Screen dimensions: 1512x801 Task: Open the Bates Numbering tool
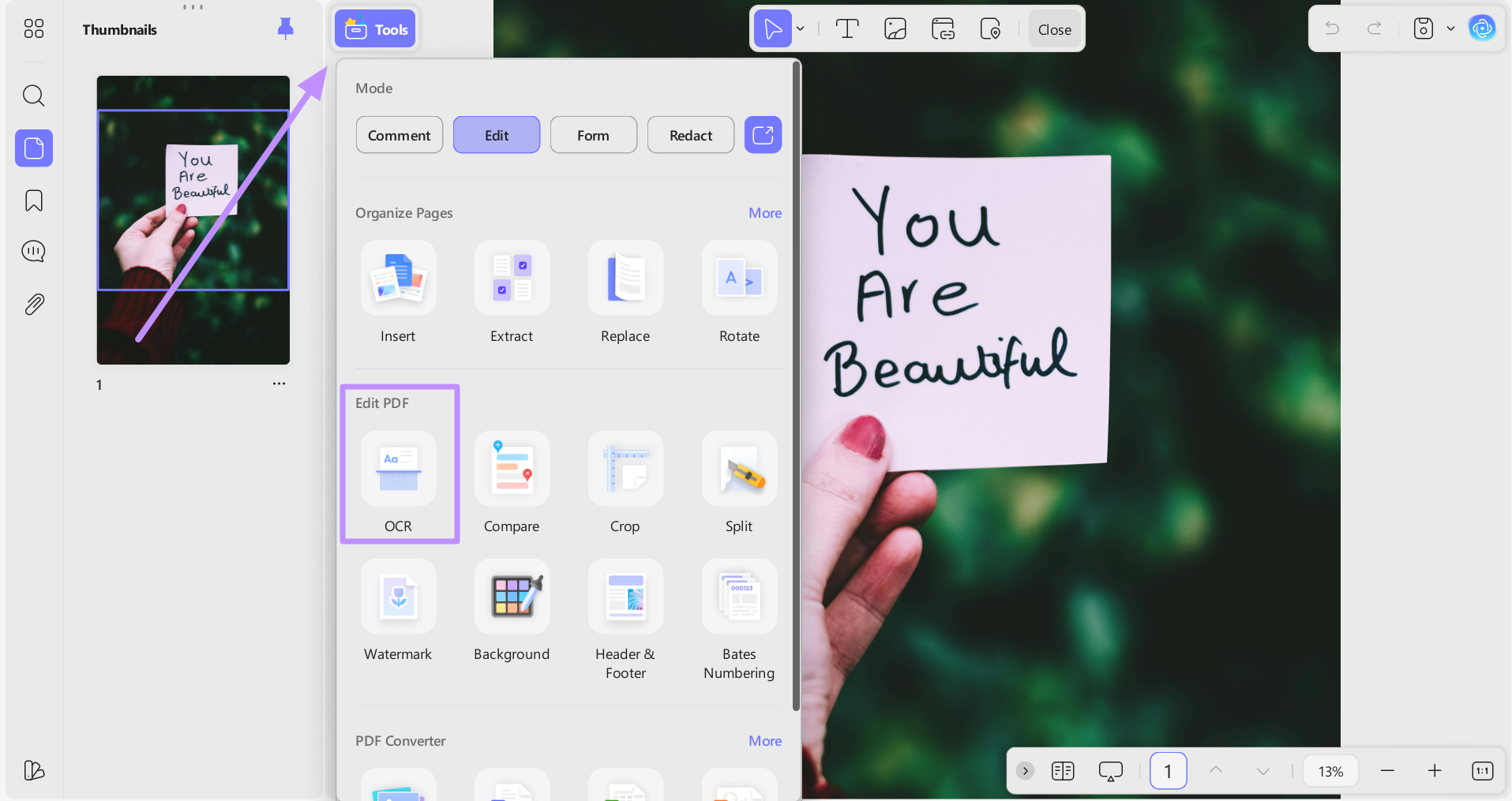point(739,620)
